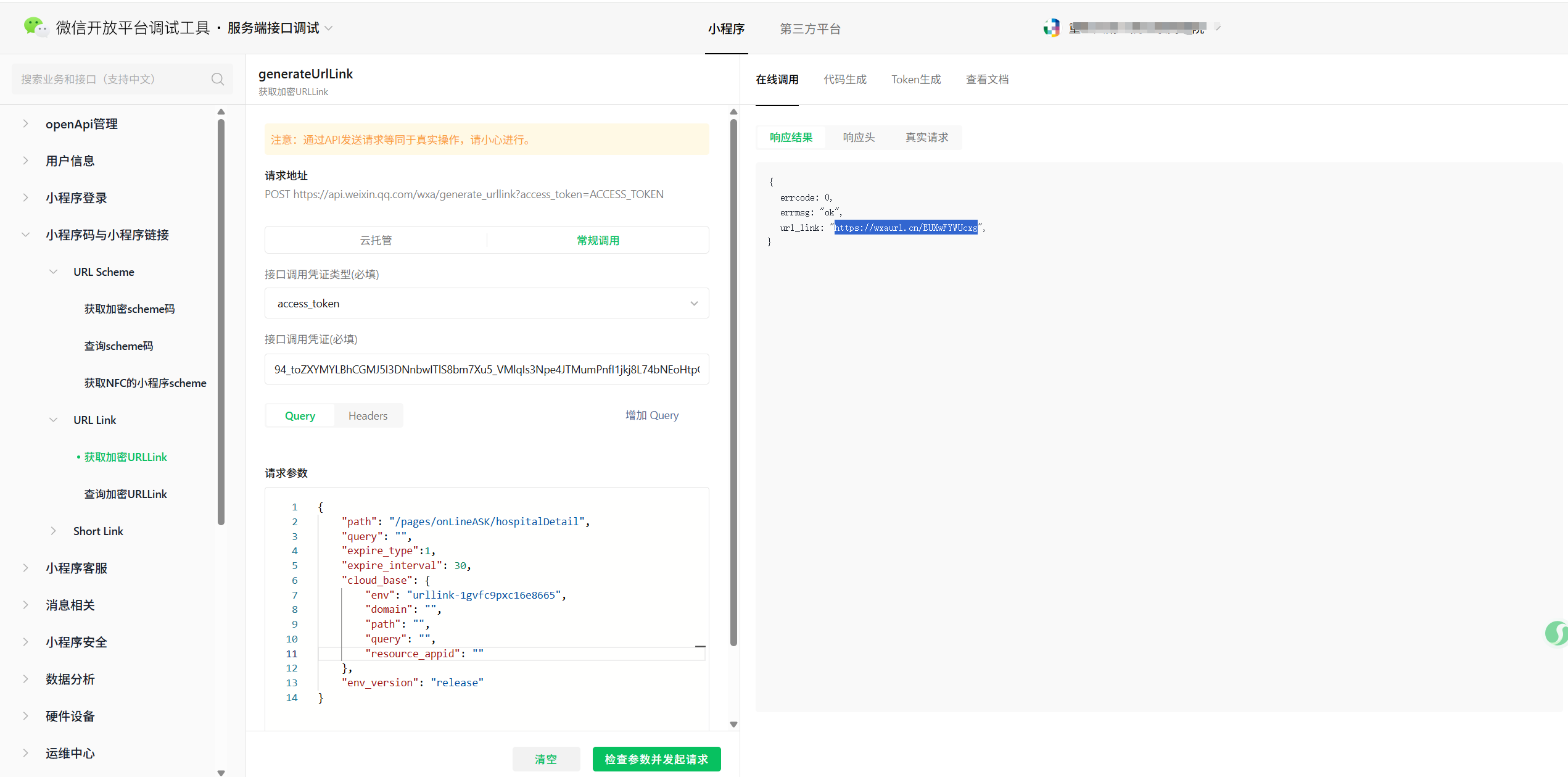Click the floating green assistant icon
The image size is (1568, 777).
(x=1557, y=633)
